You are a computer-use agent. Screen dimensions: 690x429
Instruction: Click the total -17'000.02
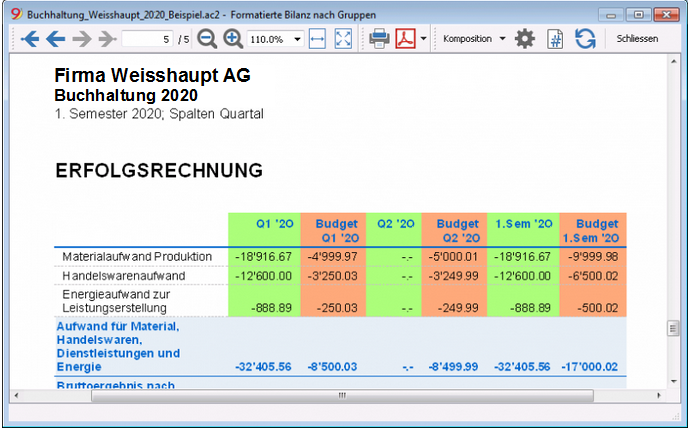click(x=590, y=367)
